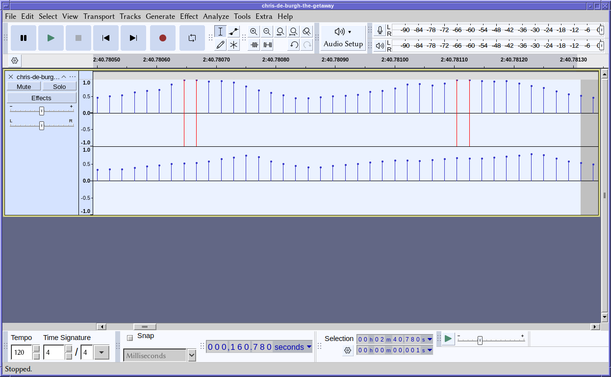Viewport: 611px width, 377px height.
Task: Click the Zoom Out magnifier
Action: click(267, 32)
